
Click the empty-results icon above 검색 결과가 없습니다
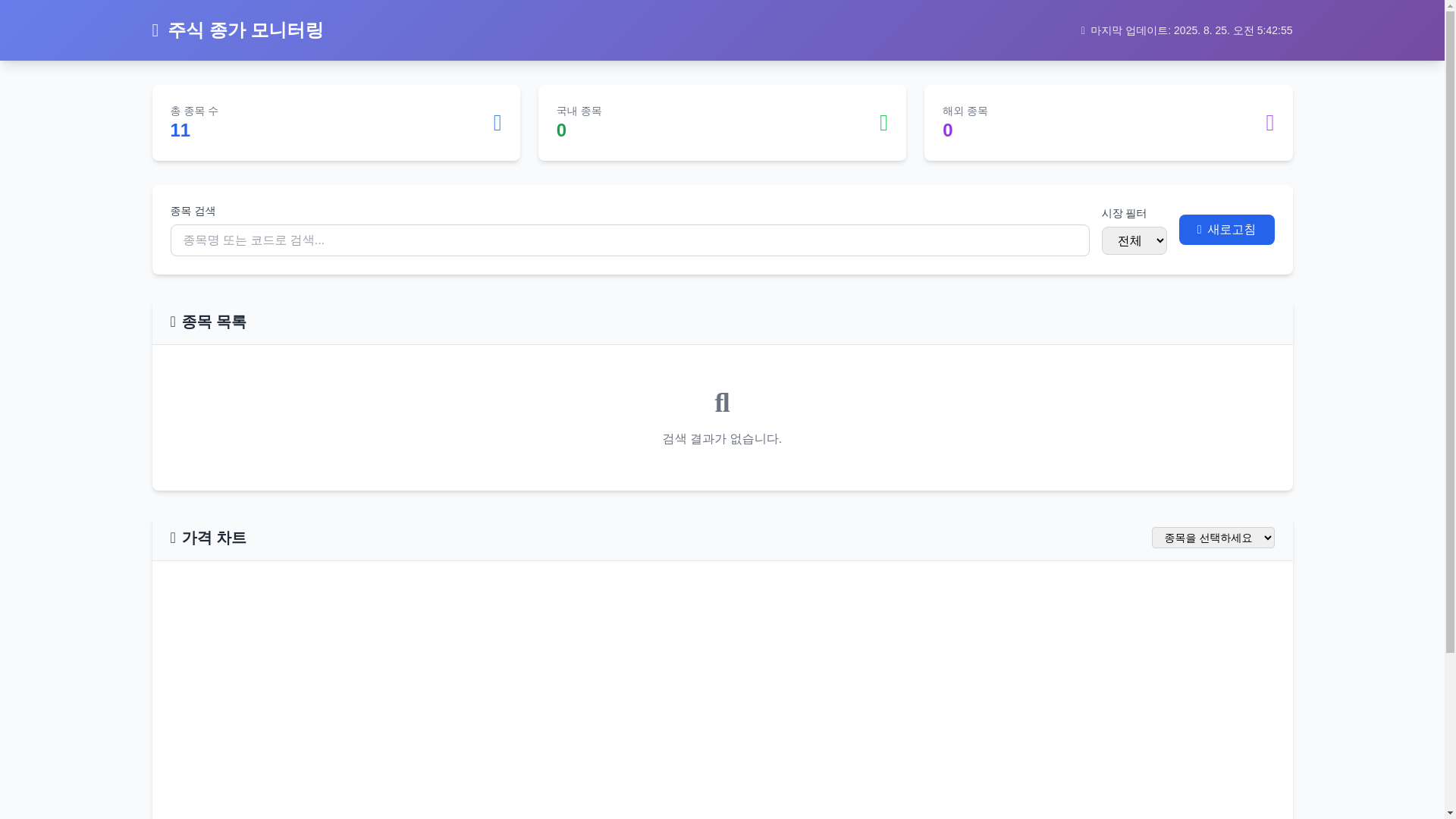(722, 402)
